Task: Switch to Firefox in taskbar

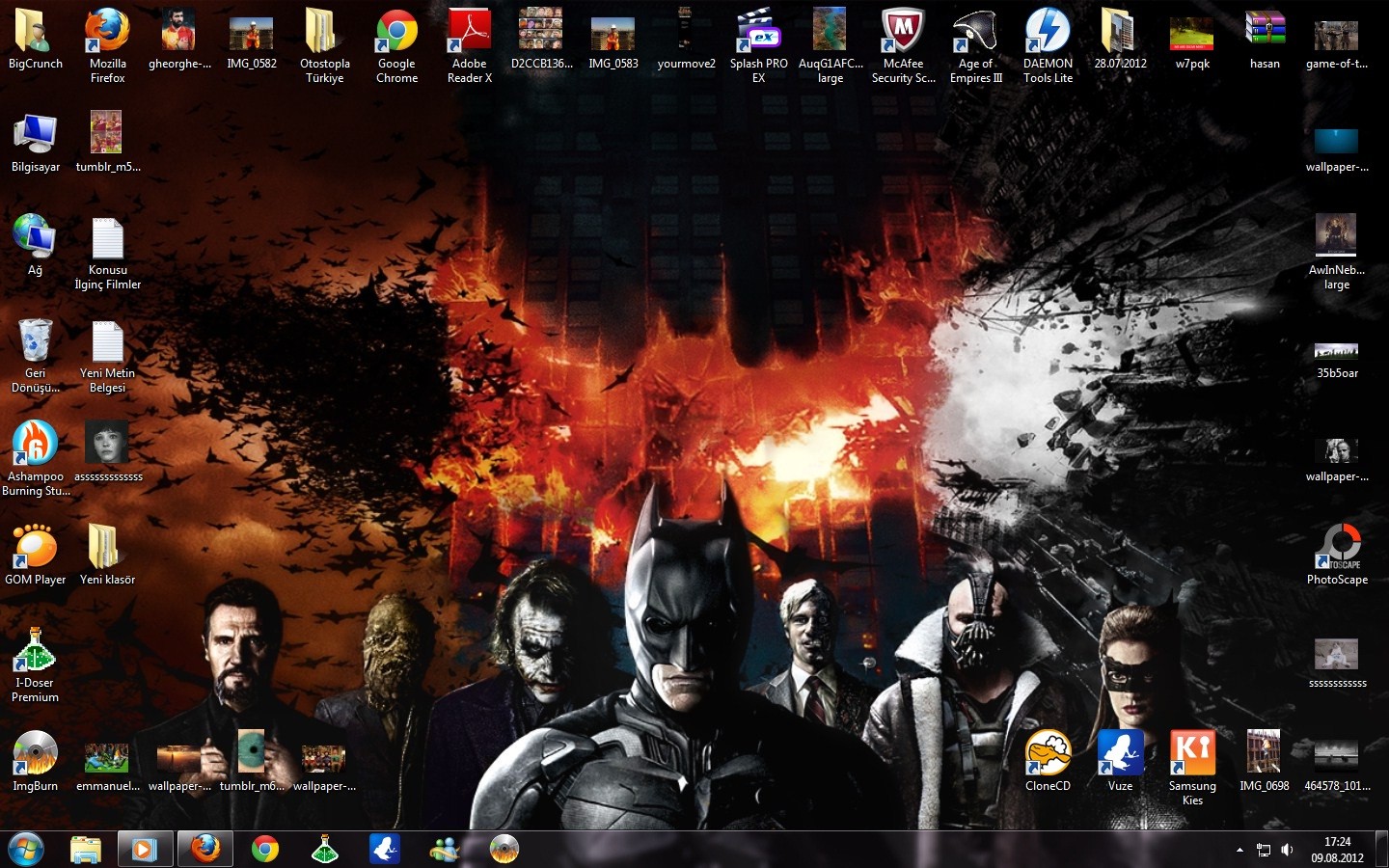Action: point(204,850)
